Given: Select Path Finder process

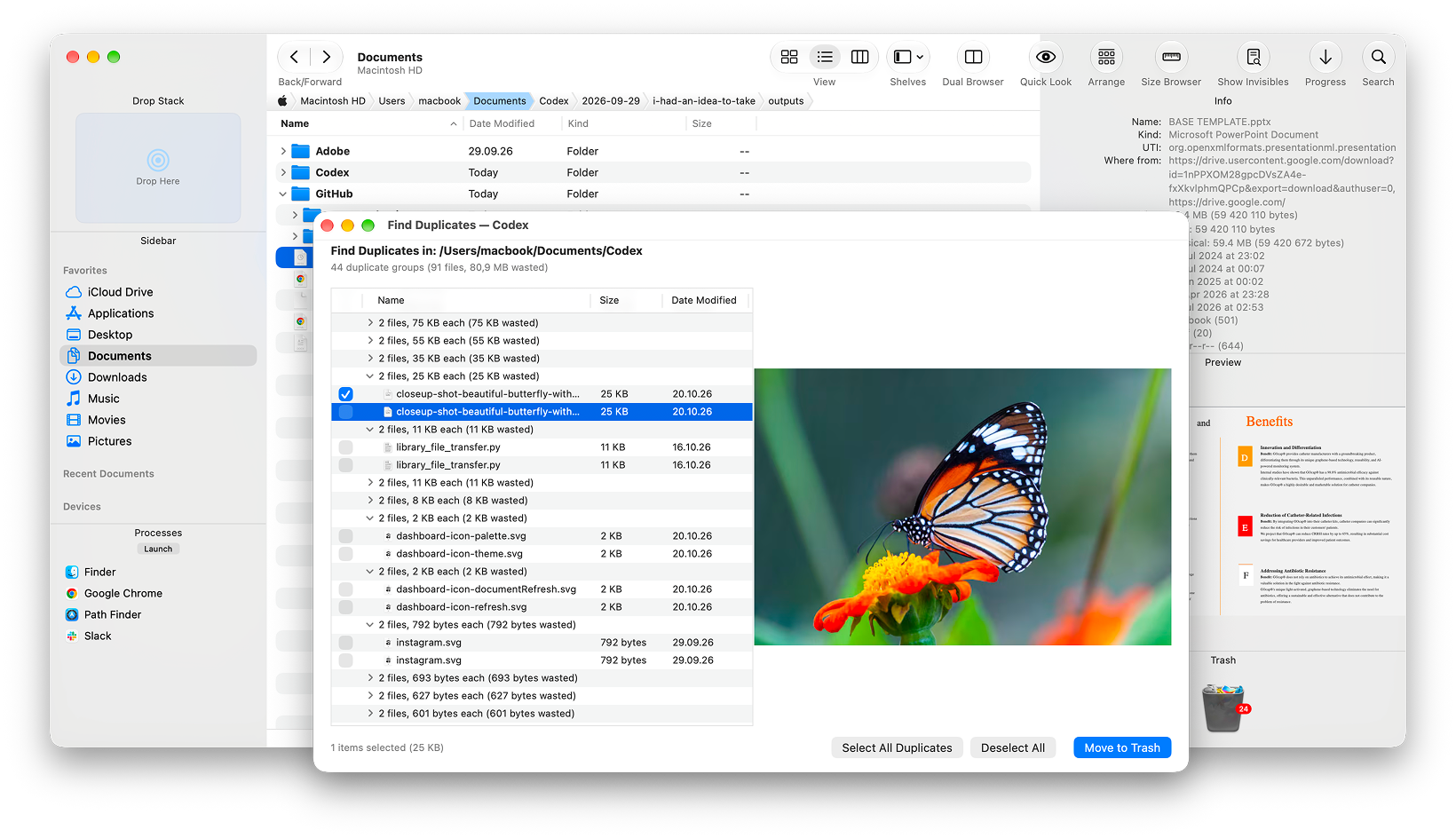Looking at the screenshot, I should [x=113, y=614].
